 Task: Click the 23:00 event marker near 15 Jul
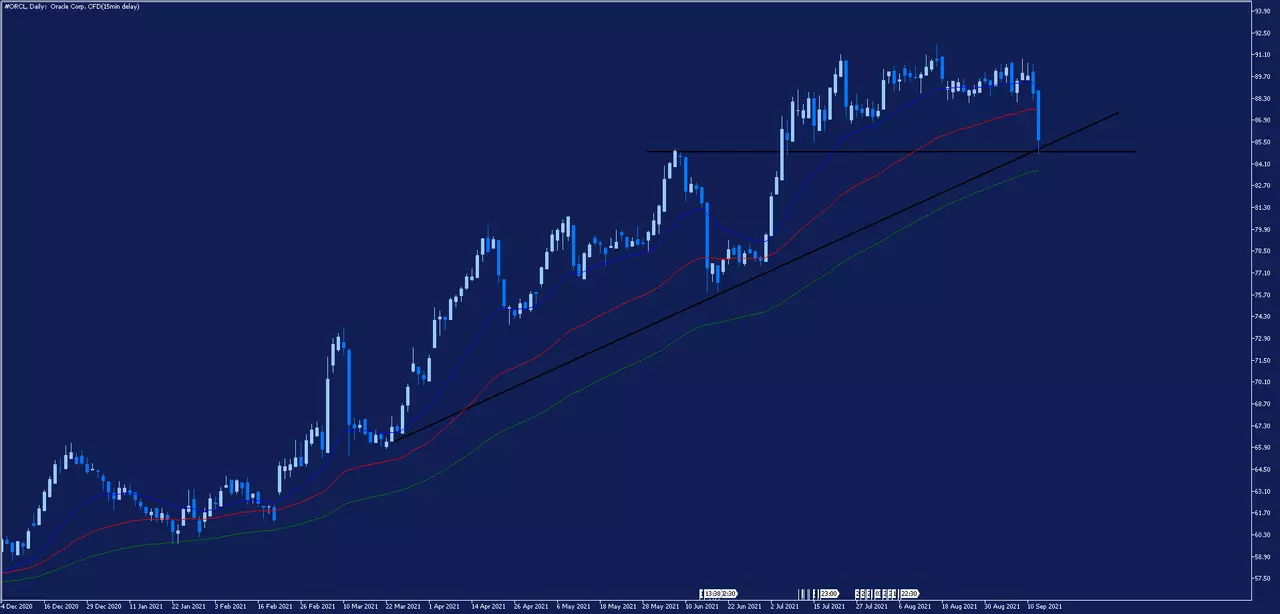point(829,593)
